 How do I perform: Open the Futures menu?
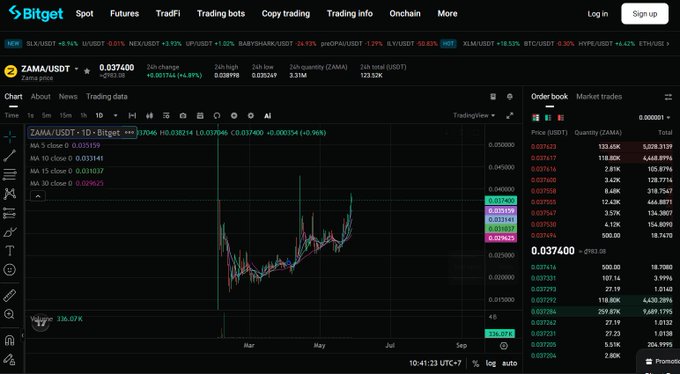pos(124,13)
